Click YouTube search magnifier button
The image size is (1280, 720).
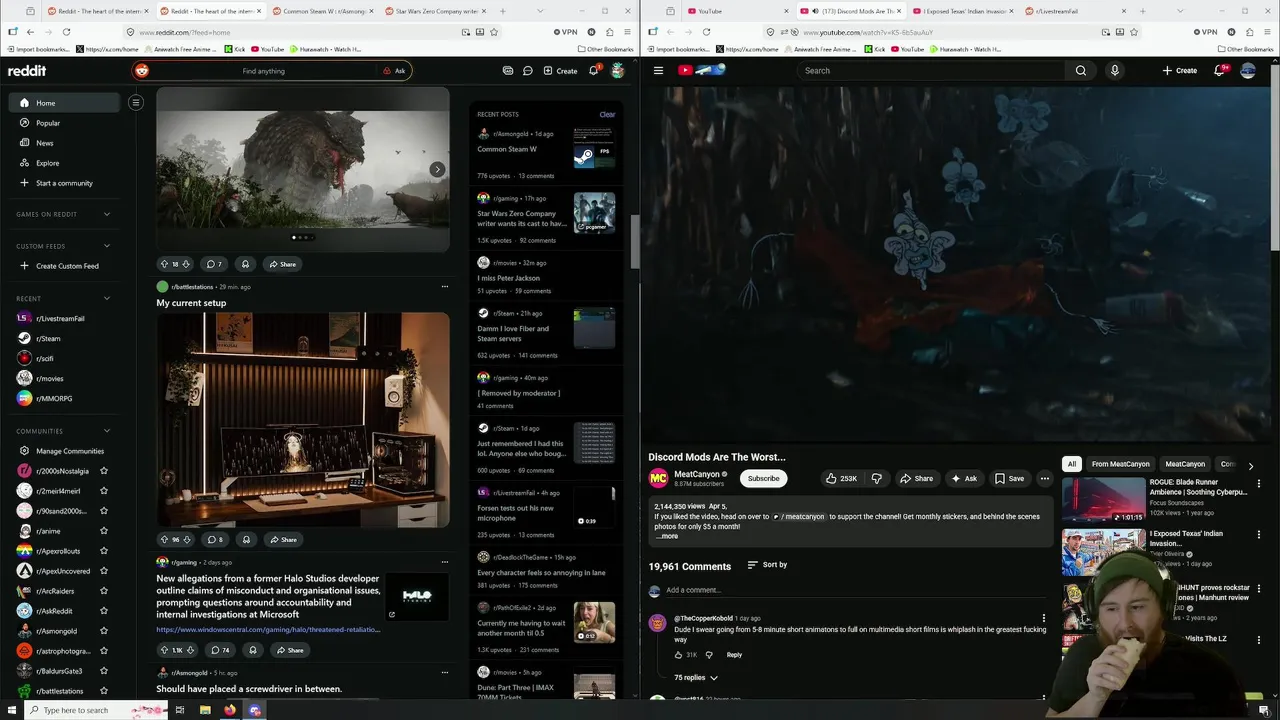[1081, 70]
